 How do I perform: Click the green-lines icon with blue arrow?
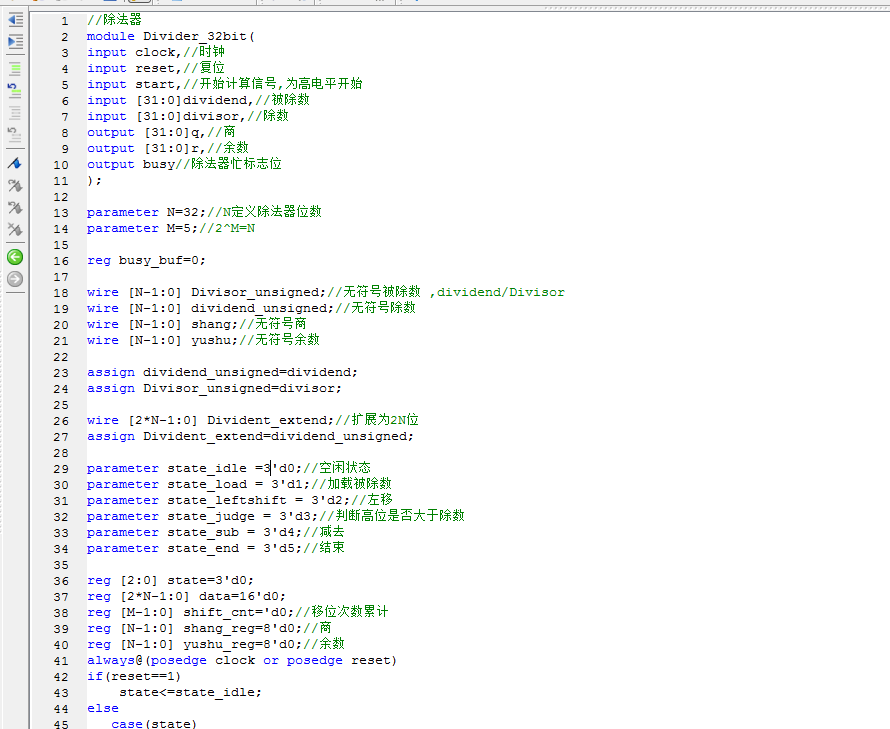(15, 90)
